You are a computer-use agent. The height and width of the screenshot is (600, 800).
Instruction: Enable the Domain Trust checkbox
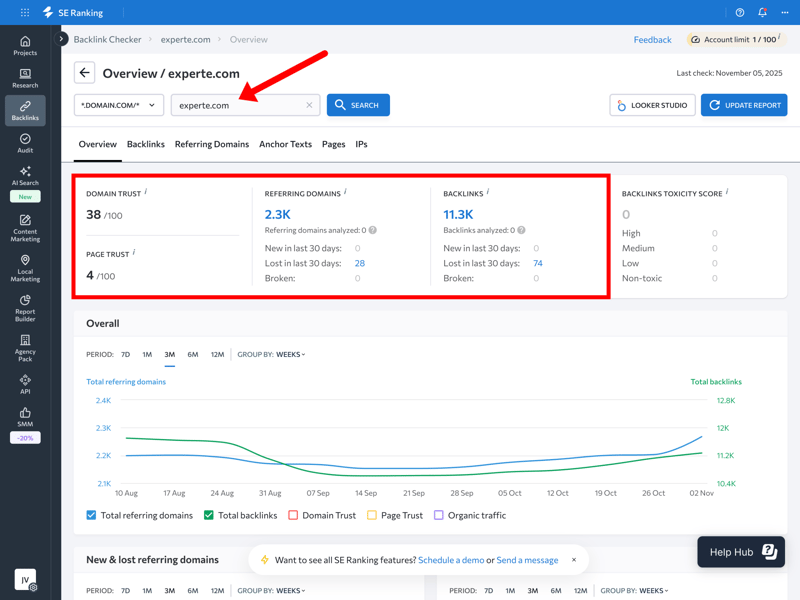click(293, 515)
